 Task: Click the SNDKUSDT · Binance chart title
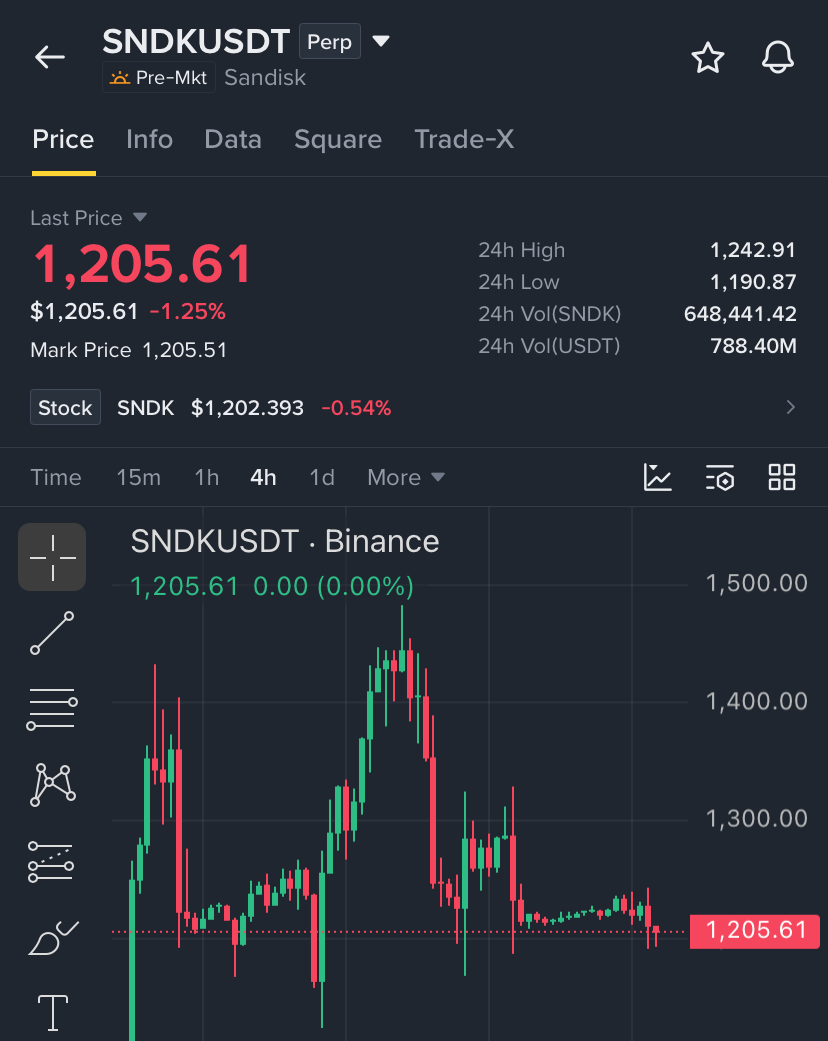click(x=285, y=542)
